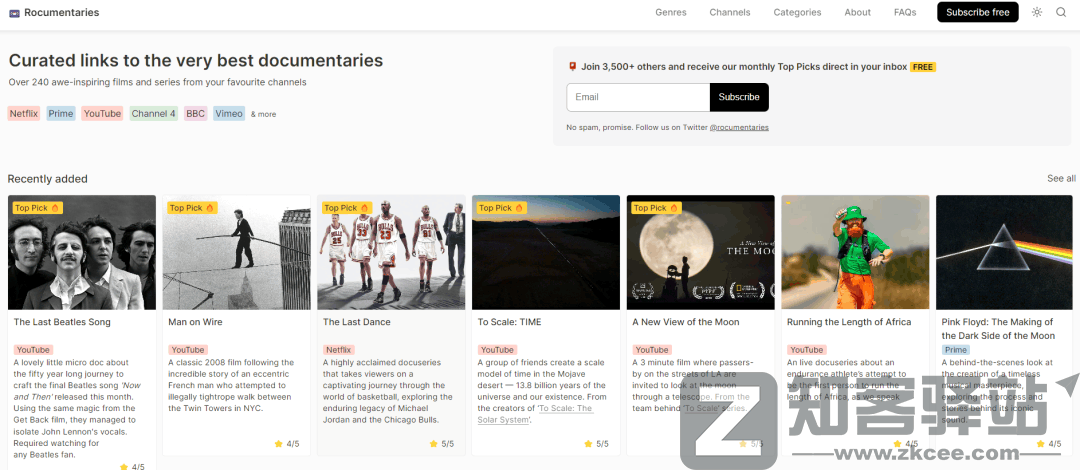Select the Netflix channel tag
The image size is (1080, 470).
tap(24, 114)
